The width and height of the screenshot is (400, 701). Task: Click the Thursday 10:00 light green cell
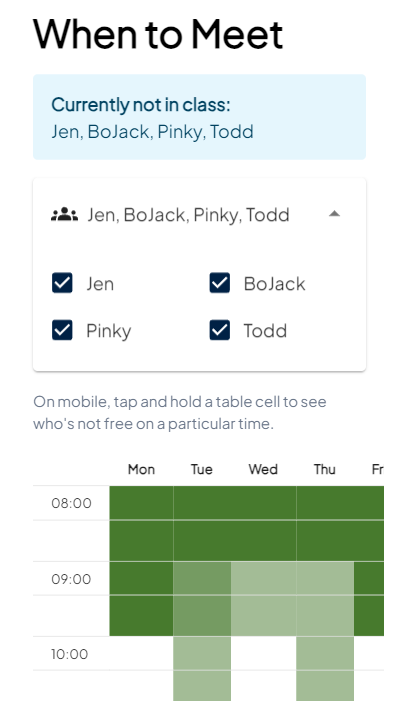click(x=325, y=653)
